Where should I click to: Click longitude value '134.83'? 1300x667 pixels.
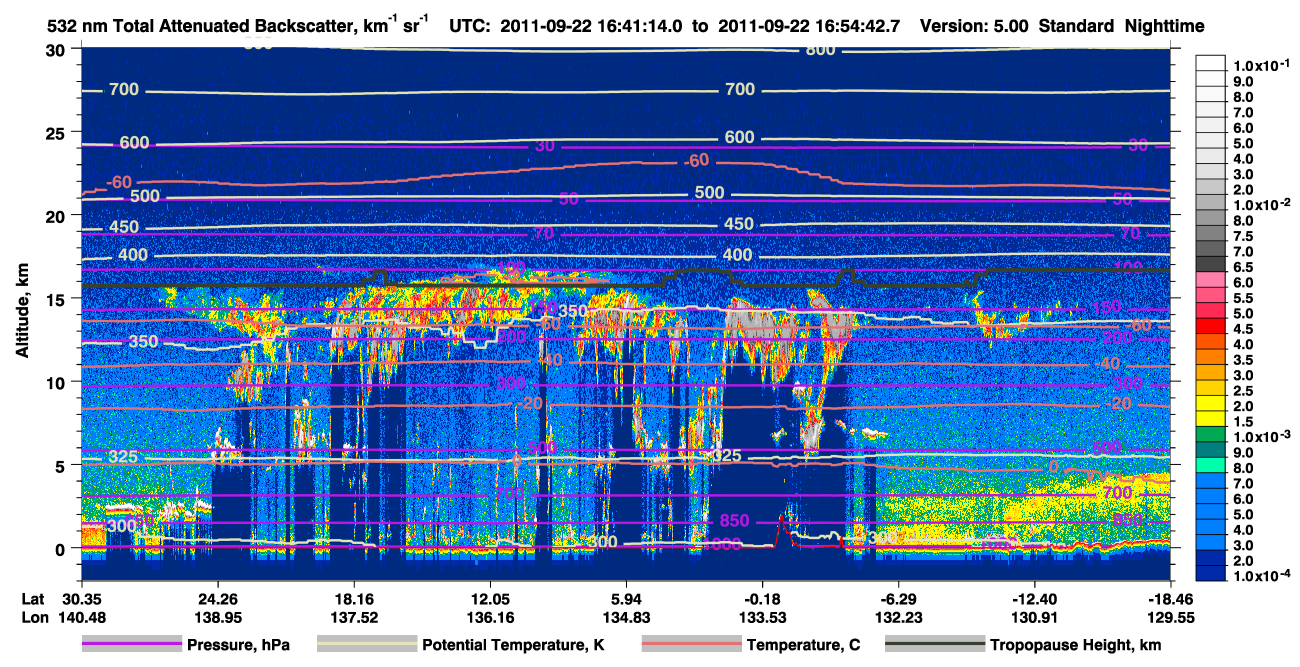point(625,617)
